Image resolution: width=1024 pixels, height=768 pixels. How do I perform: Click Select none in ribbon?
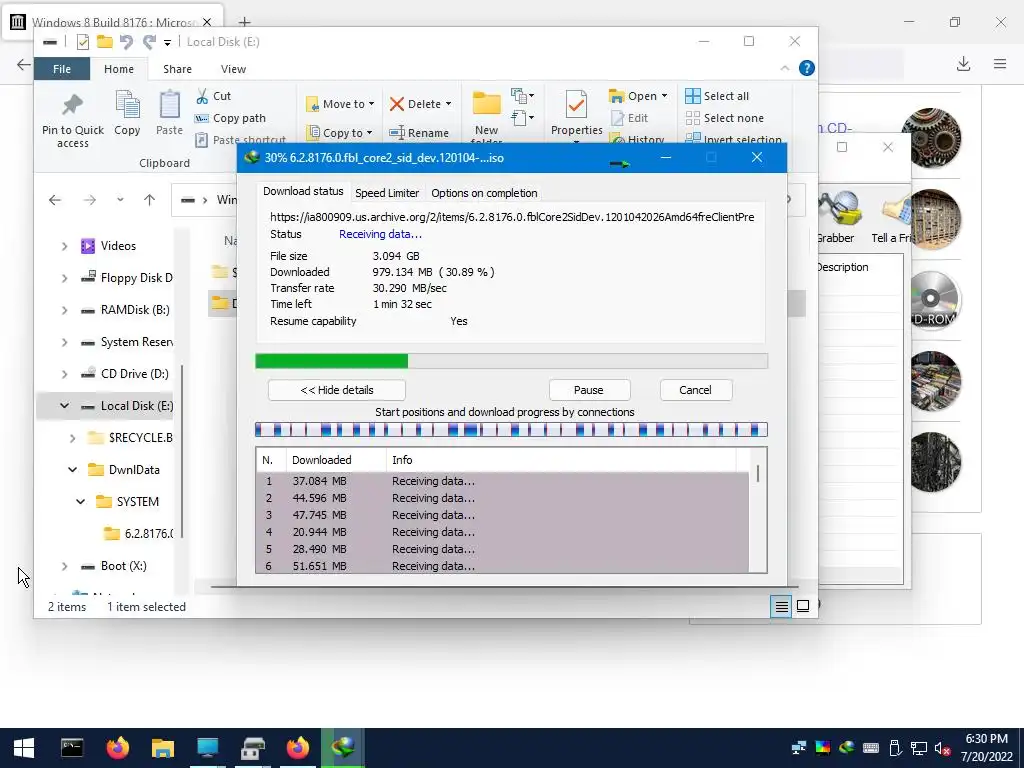[x=725, y=118]
